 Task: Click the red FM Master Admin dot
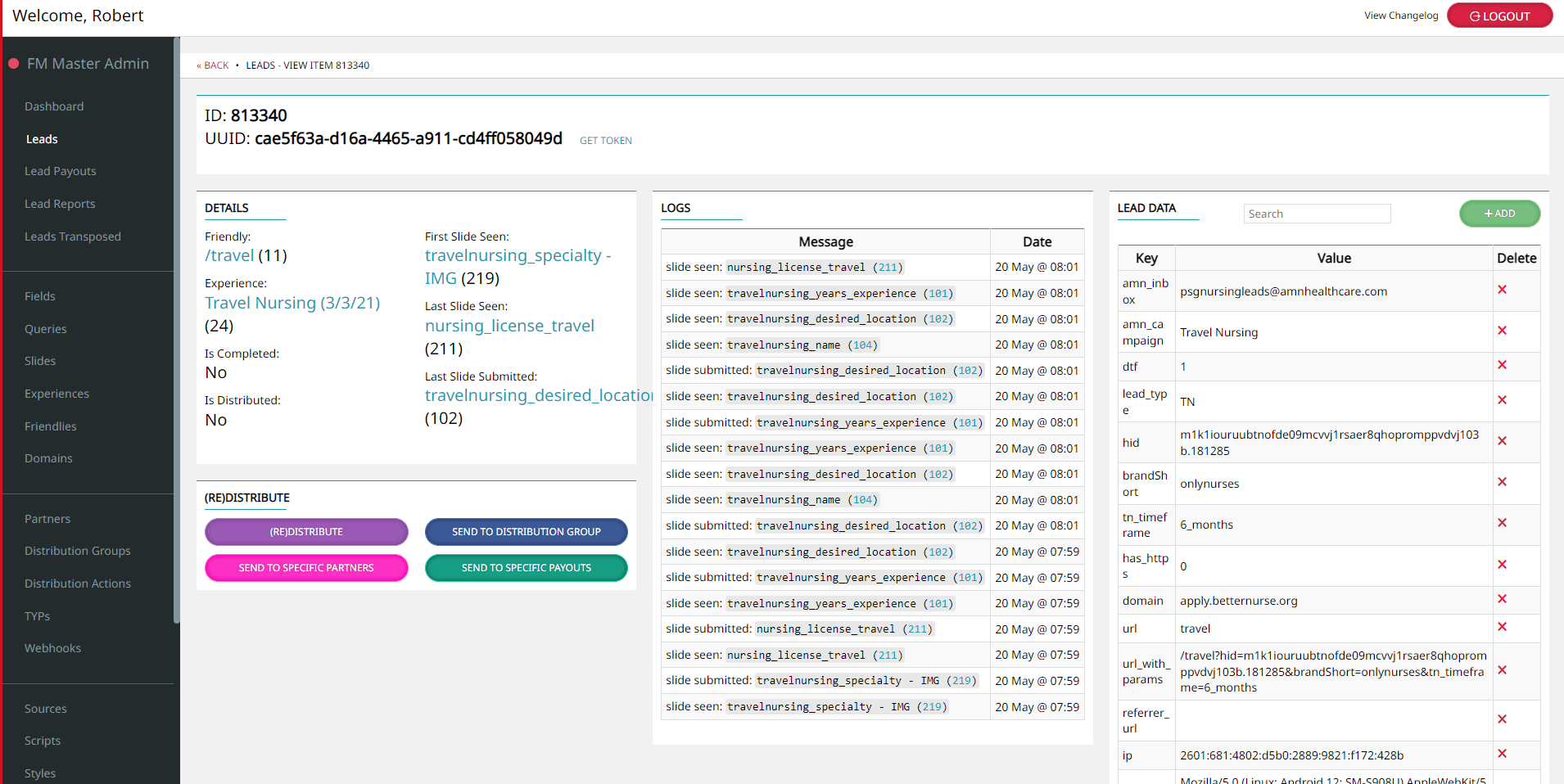pos(14,64)
